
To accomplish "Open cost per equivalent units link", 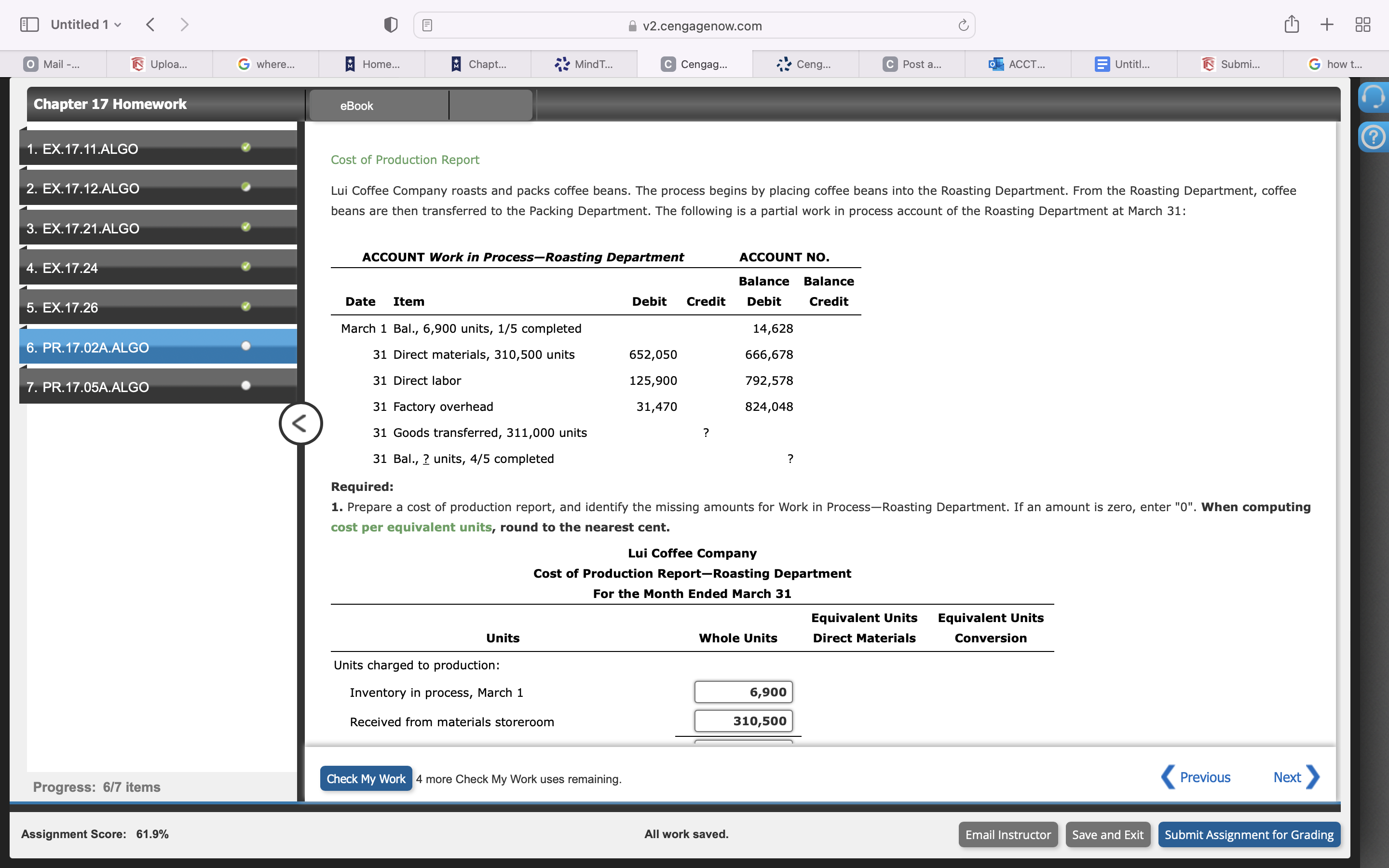I will [411, 527].
